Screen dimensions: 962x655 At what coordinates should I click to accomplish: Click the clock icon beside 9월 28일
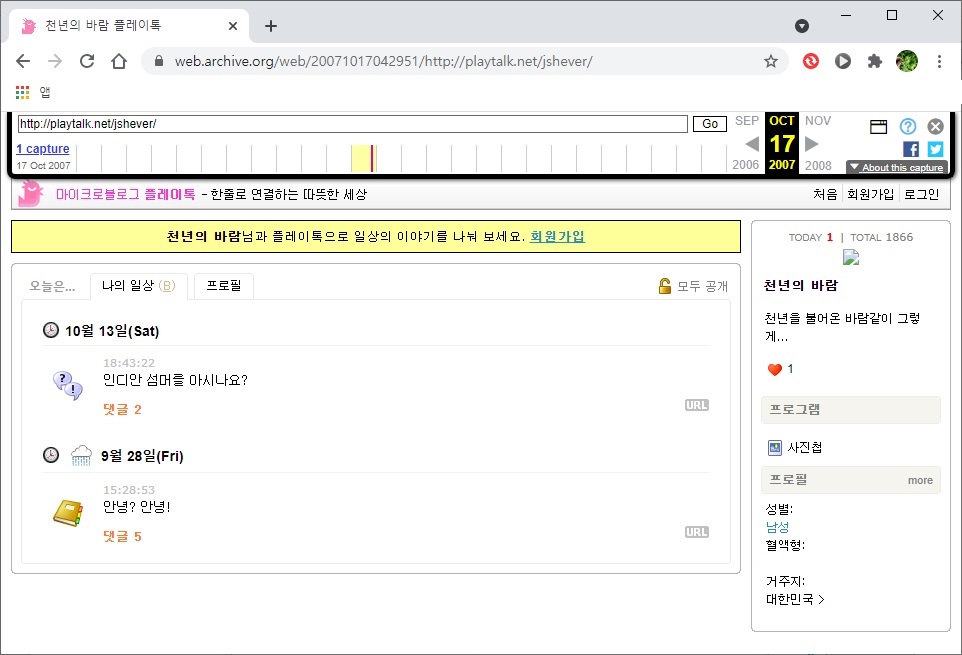pyautogui.click(x=51, y=455)
